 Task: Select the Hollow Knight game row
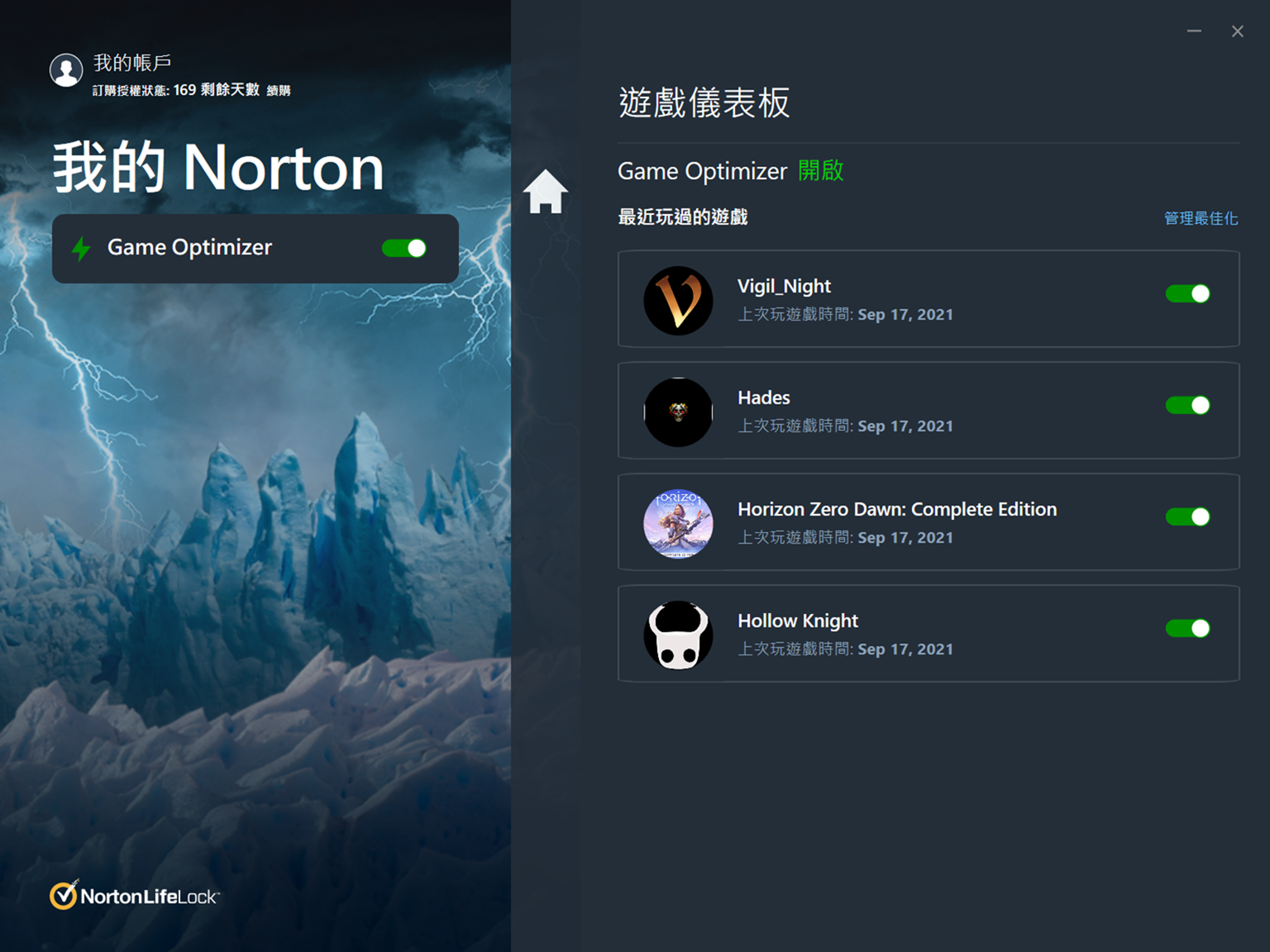pyautogui.click(x=929, y=634)
